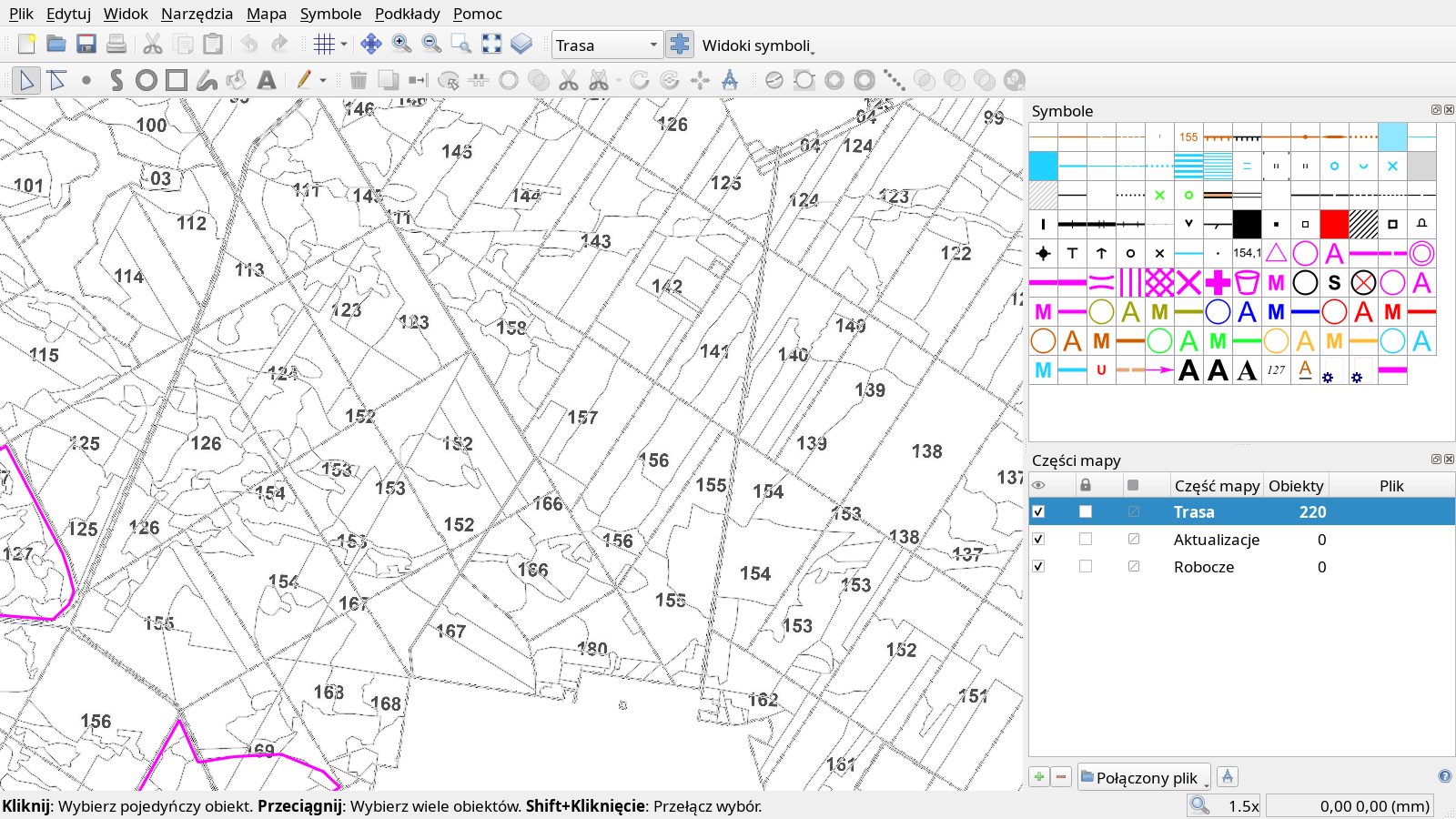Open the Plik menu

pyautogui.click(x=21, y=14)
